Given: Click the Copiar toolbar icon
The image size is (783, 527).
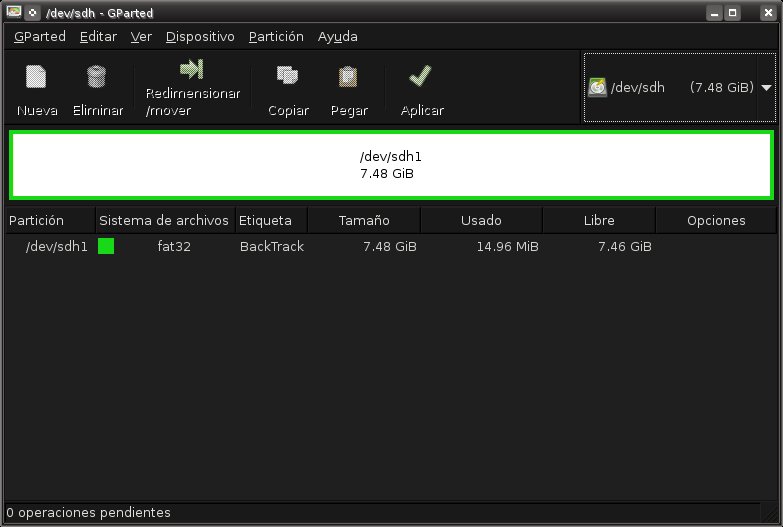Looking at the screenshot, I should (287, 75).
